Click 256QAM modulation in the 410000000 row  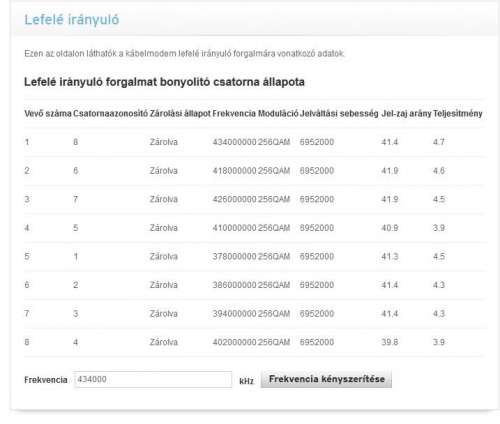tap(274, 228)
